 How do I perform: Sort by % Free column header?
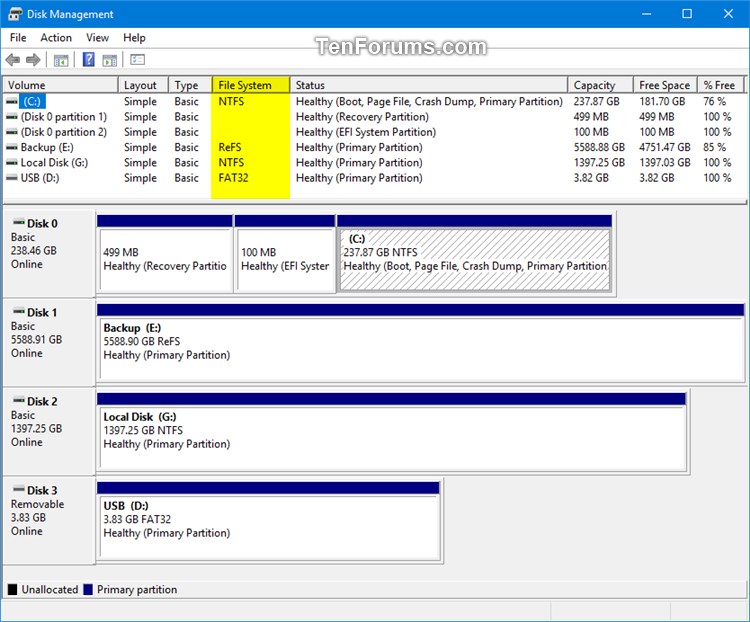pos(721,85)
